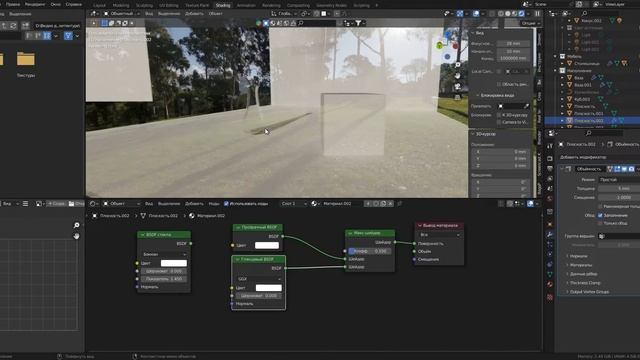
Task: Toggle viewport overlays button
Action: [476, 13]
